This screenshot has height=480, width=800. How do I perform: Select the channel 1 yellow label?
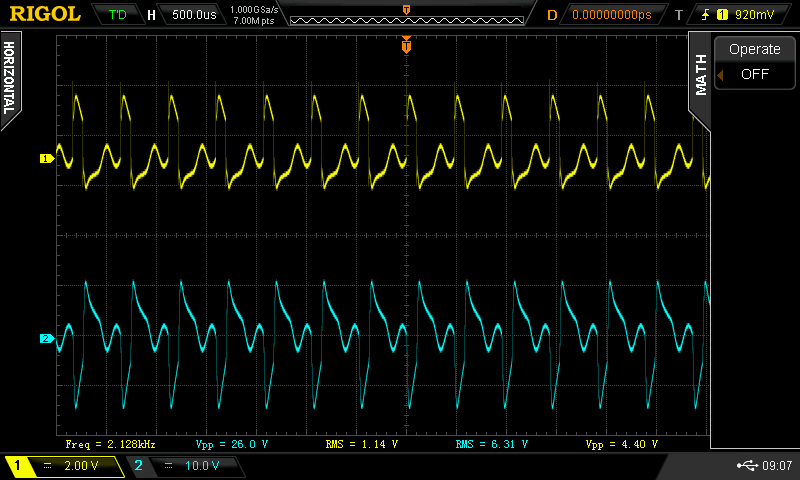tap(17, 465)
